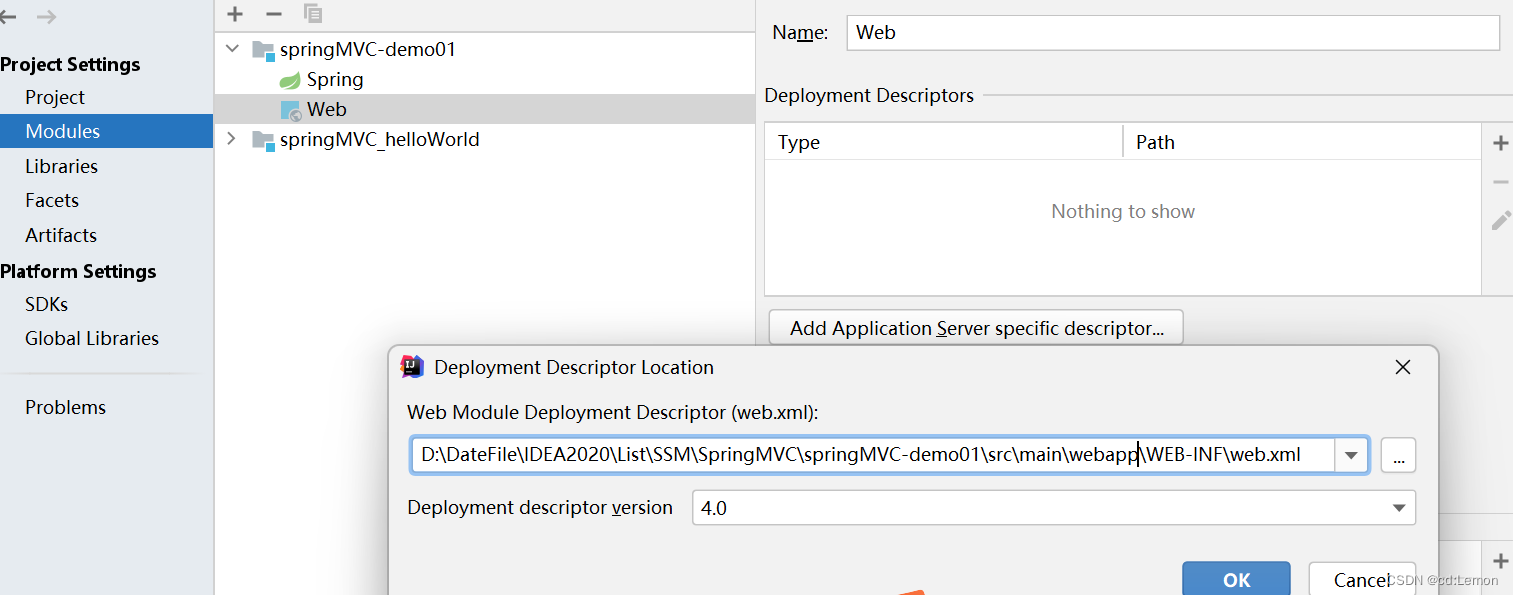Click the remove module minus icon
This screenshot has height=595, width=1513.
pyautogui.click(x=273, y=14)
